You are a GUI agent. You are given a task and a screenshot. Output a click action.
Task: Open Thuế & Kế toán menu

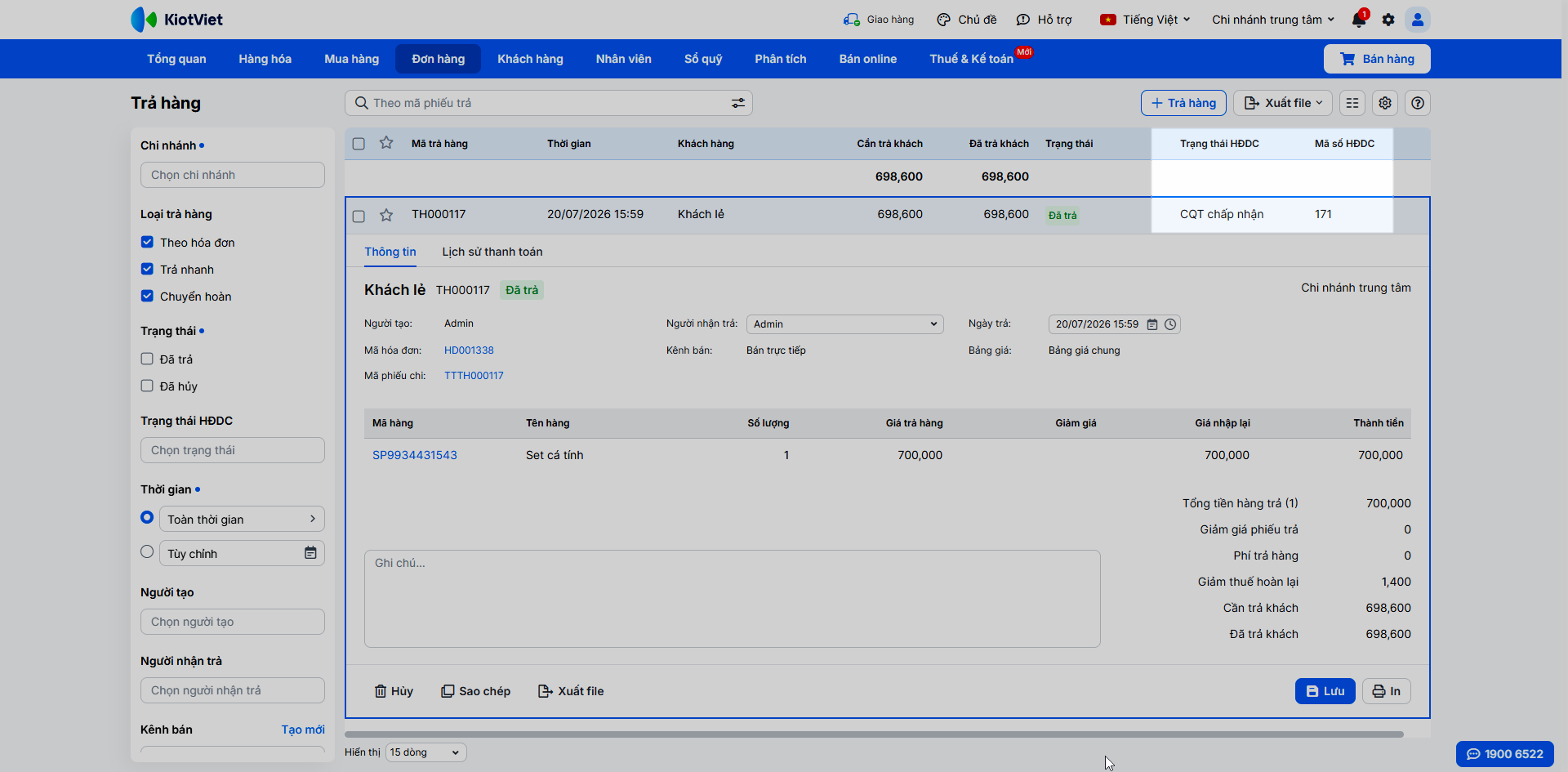pyautogui.click(x=972, y=59)
